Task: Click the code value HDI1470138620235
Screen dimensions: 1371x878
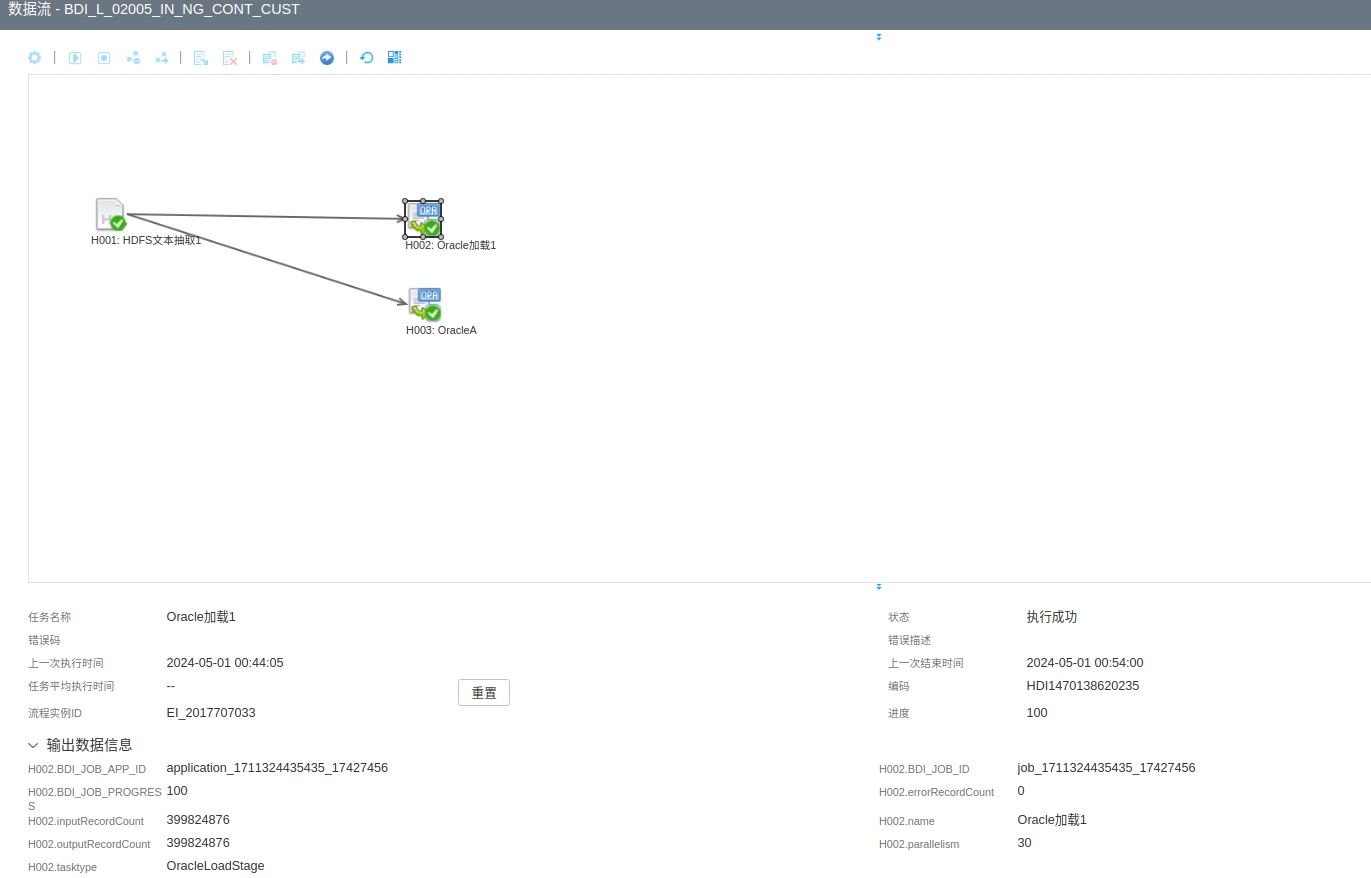Action: tap(1083, 686)
